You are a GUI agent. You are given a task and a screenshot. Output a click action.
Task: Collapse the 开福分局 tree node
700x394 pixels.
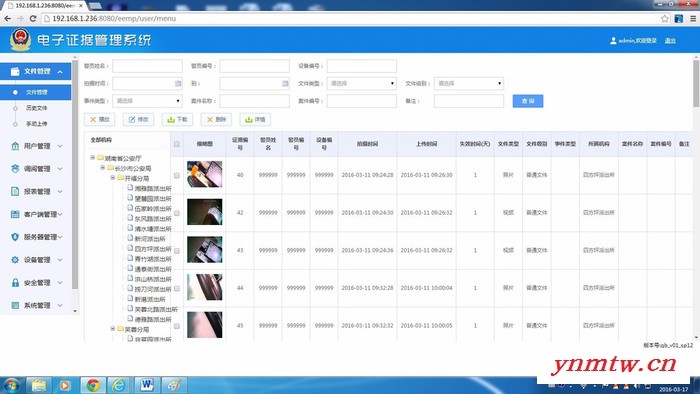[x=112, y=178]
